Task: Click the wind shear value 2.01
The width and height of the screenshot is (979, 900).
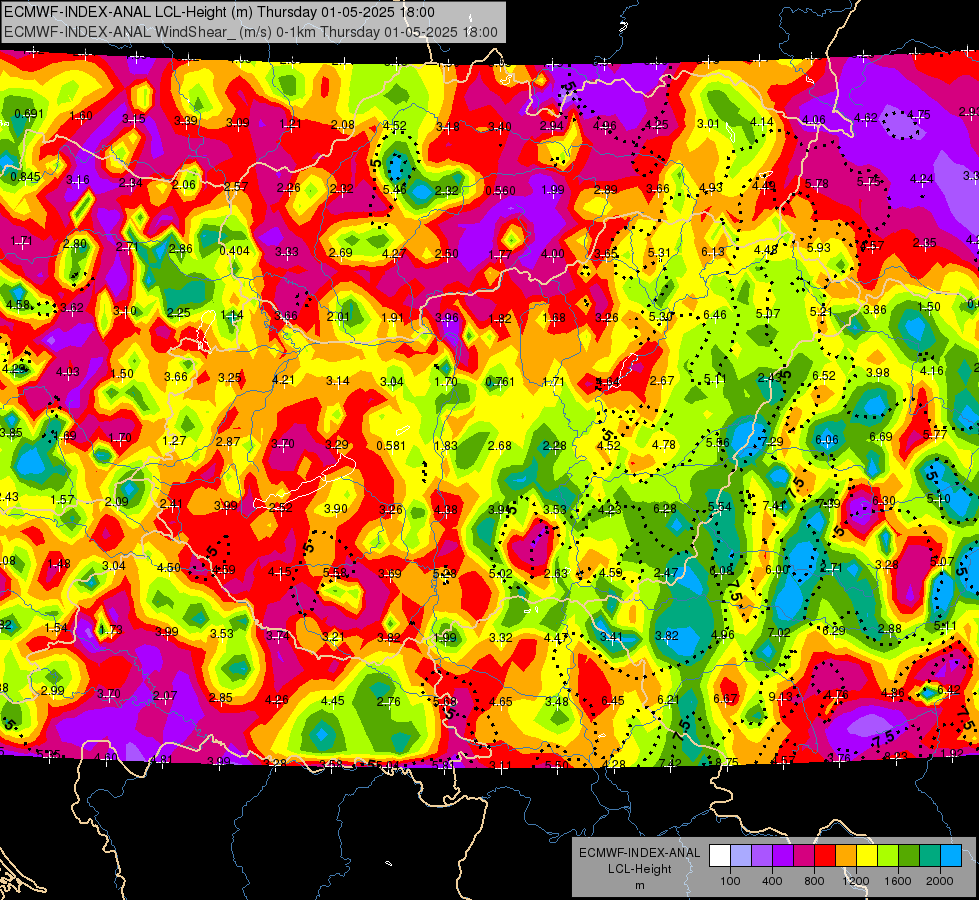Action: [x=338, y=317]
